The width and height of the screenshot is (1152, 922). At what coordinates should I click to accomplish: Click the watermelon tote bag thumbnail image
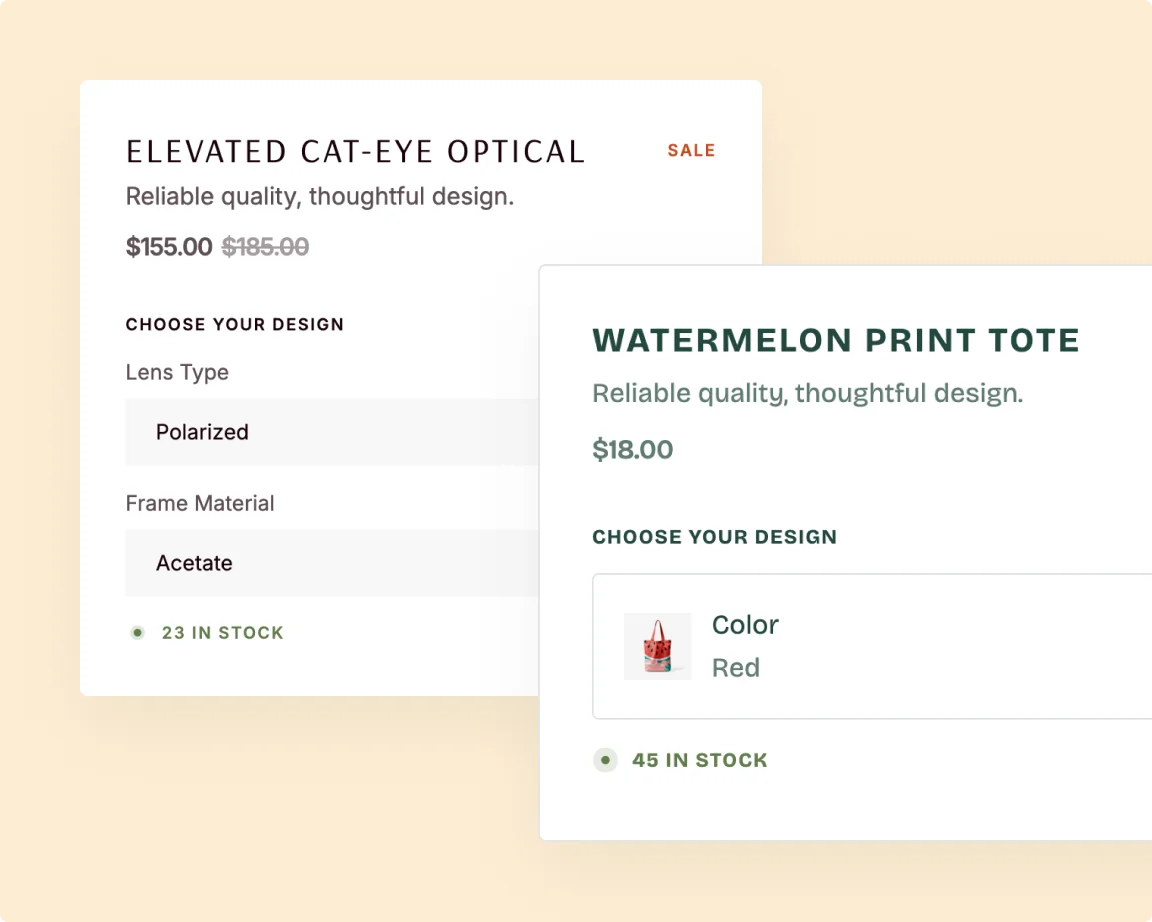pos(657,646)
